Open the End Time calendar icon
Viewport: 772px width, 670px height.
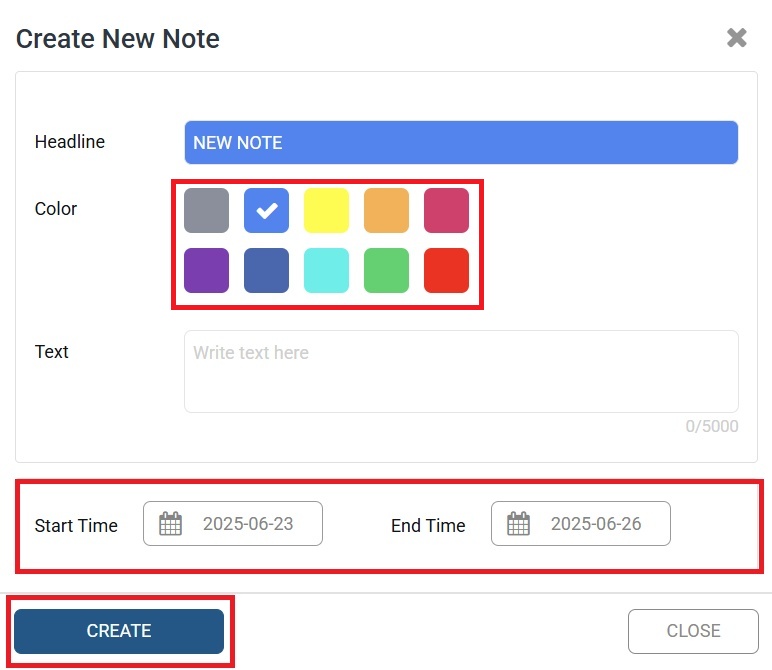(518, 523)
